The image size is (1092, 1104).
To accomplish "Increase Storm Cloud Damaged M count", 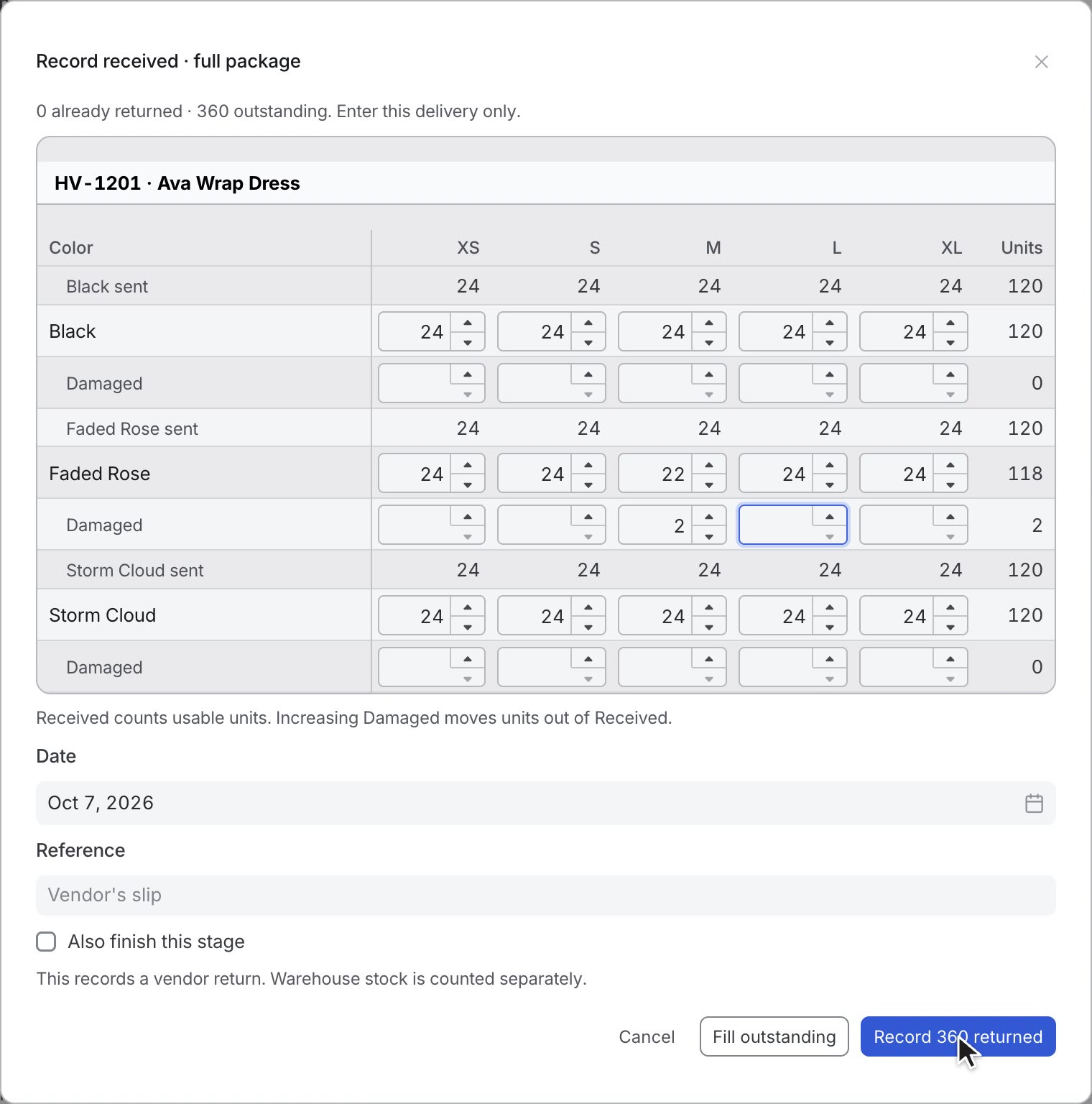I will (709, 658).
